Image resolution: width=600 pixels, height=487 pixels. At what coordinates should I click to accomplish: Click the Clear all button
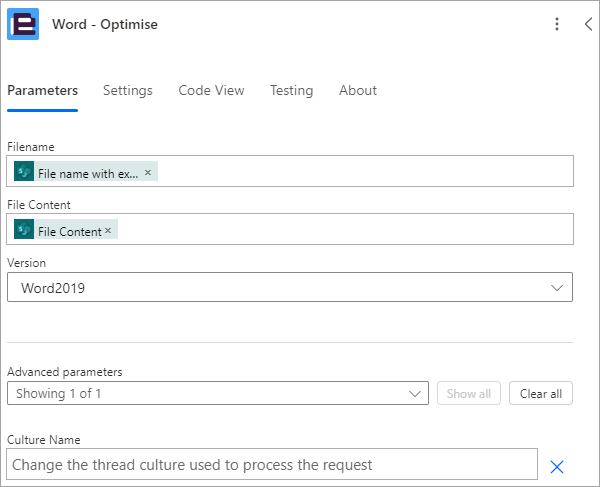pos(541,393)
